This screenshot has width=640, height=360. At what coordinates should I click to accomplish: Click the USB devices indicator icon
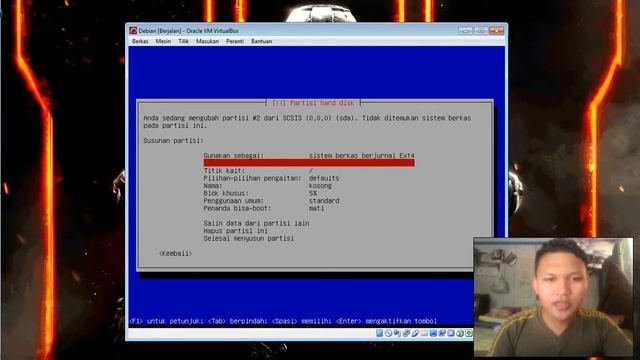[415, 333]
